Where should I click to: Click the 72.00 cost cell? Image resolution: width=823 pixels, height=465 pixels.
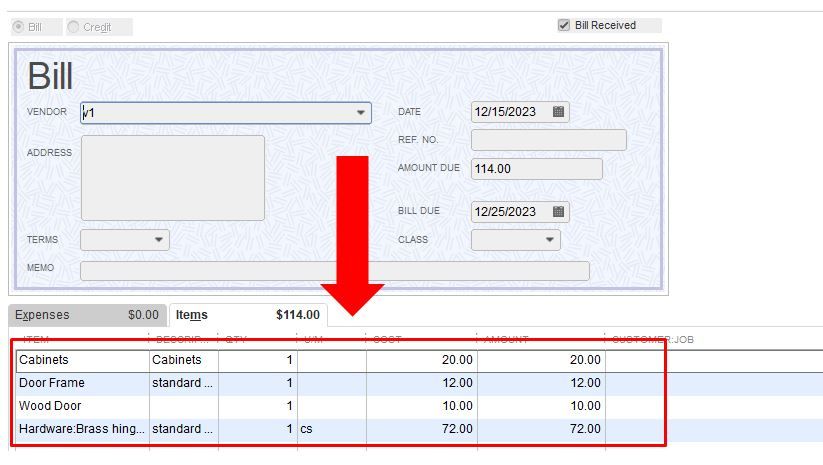point(422,429)
